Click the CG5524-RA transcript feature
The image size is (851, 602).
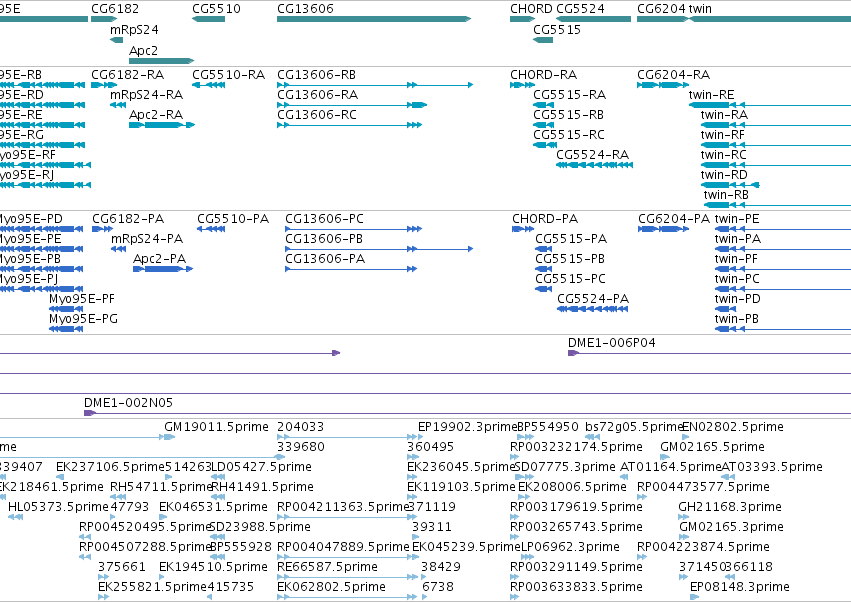(594, 165)
